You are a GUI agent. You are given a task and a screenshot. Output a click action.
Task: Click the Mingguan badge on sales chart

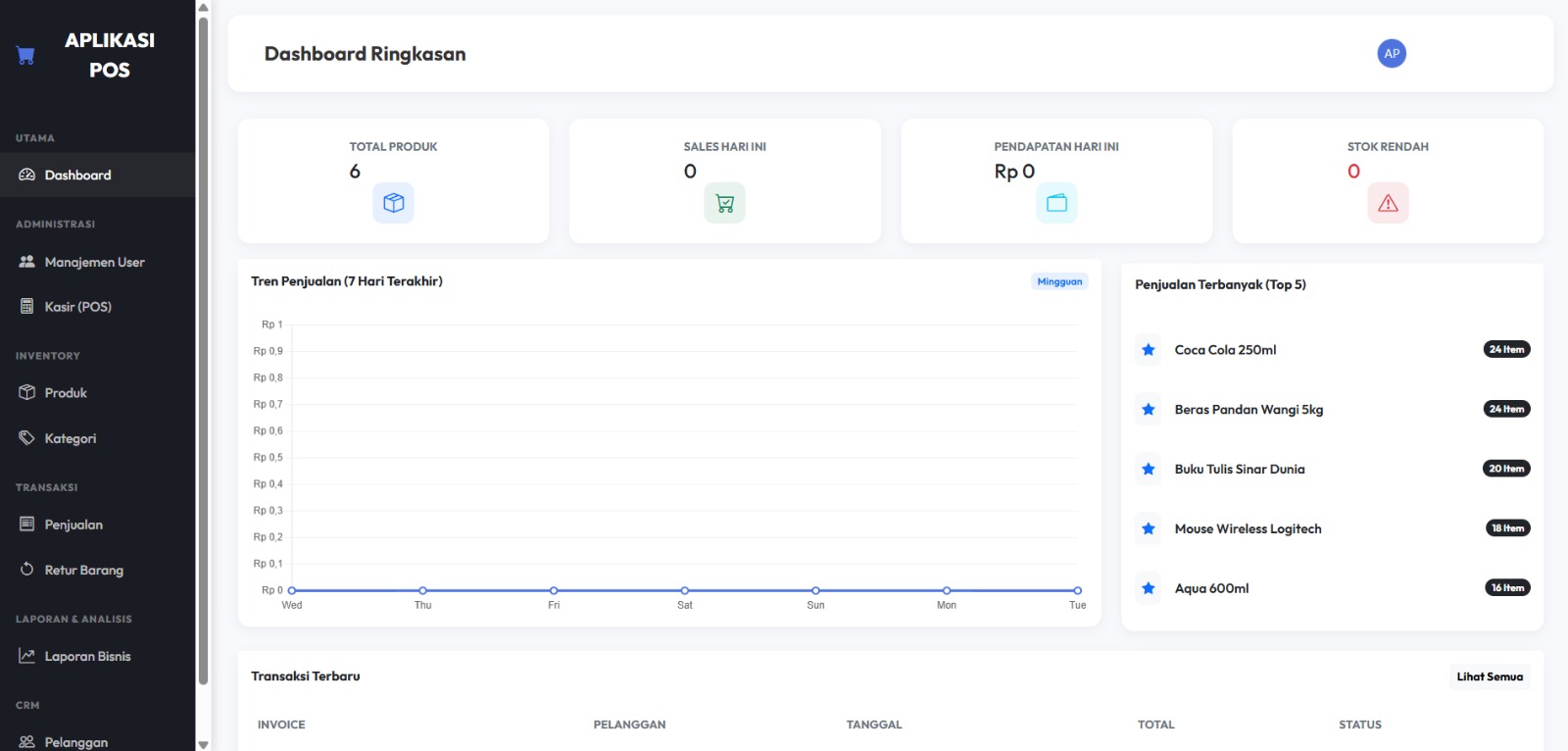[x=1059, y=281]
